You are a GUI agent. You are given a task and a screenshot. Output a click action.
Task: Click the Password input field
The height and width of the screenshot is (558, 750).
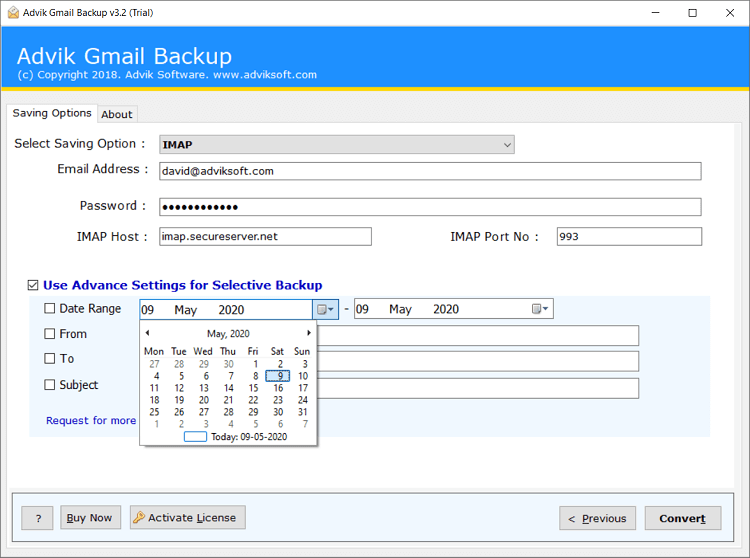coord(430,207)
